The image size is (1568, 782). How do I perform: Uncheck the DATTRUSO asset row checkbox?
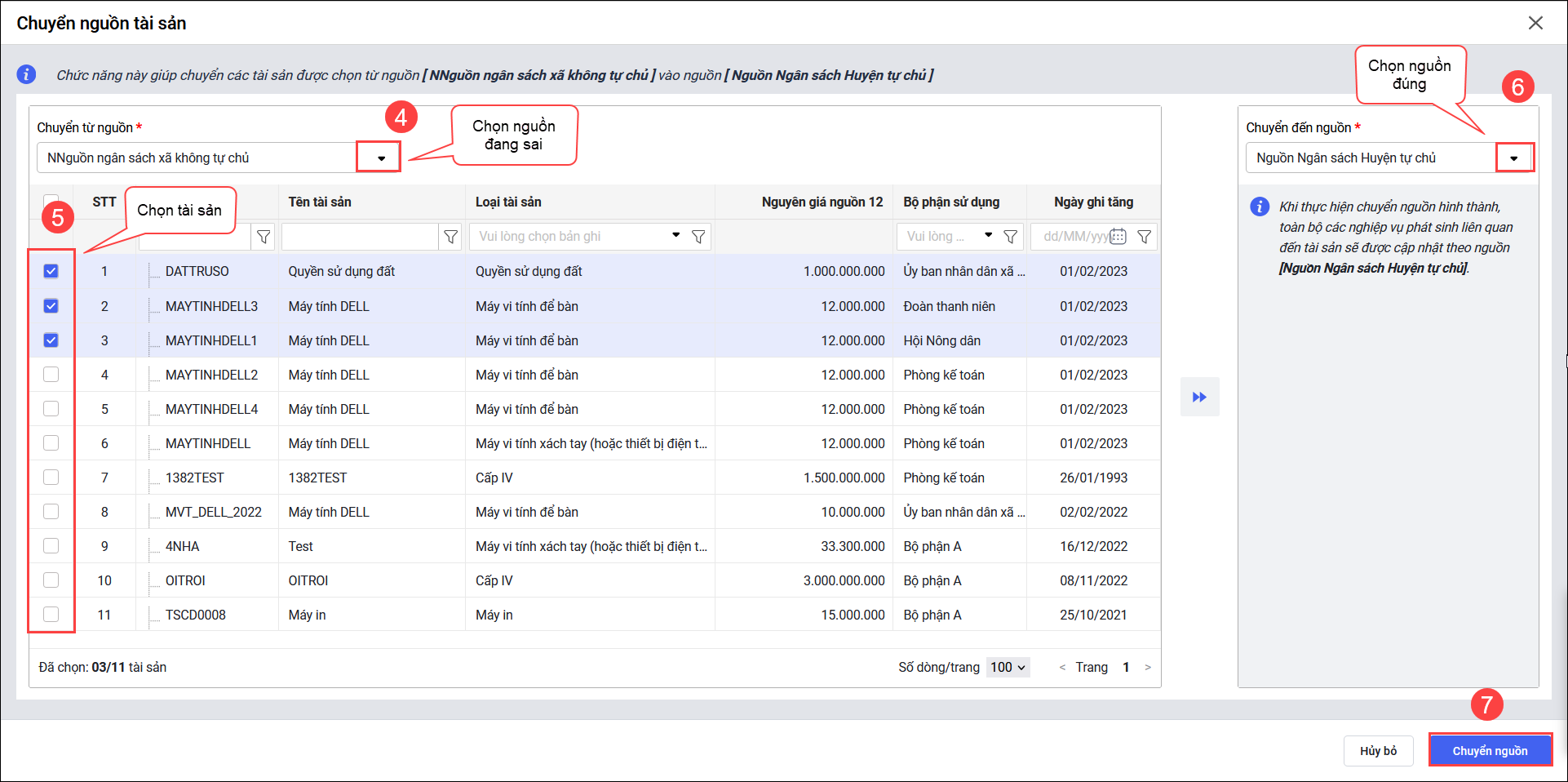coord(51,271)
